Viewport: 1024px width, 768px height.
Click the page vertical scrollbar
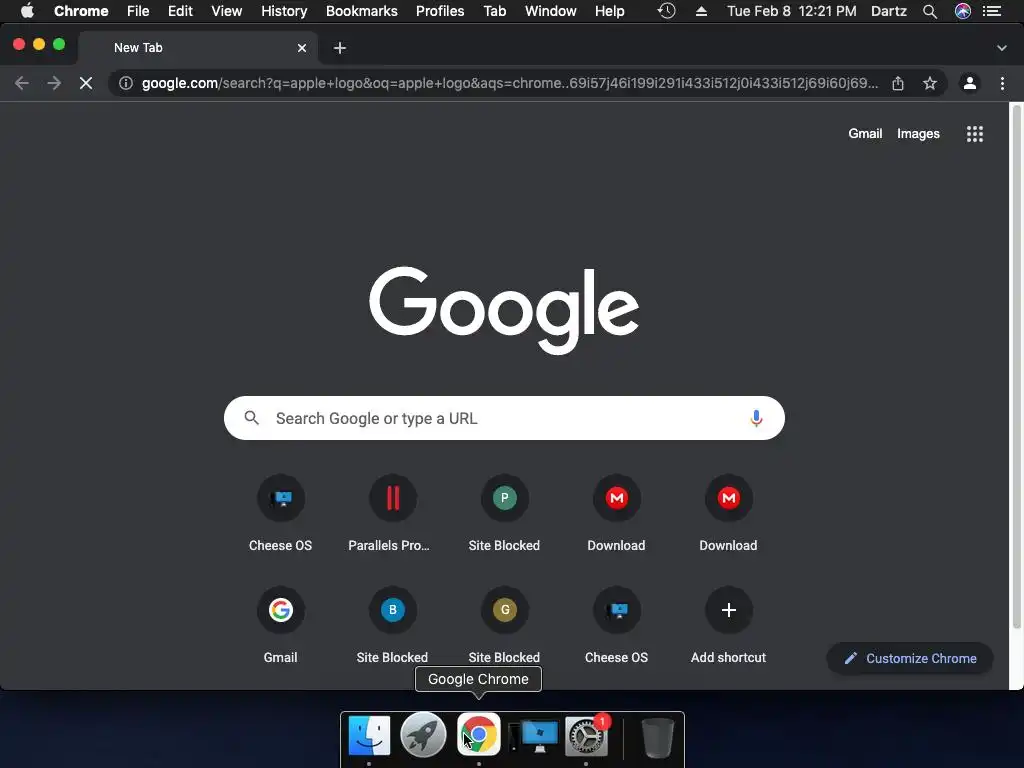[1016, 366]
